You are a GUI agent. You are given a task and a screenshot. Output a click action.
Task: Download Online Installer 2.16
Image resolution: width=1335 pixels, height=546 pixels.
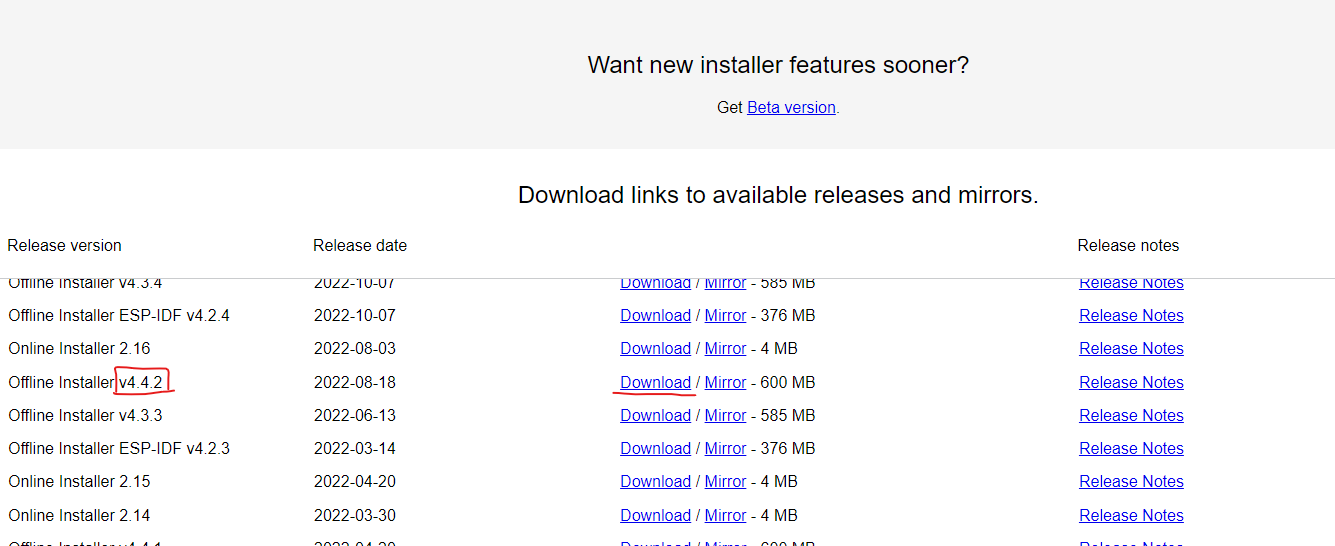point(655,348)
